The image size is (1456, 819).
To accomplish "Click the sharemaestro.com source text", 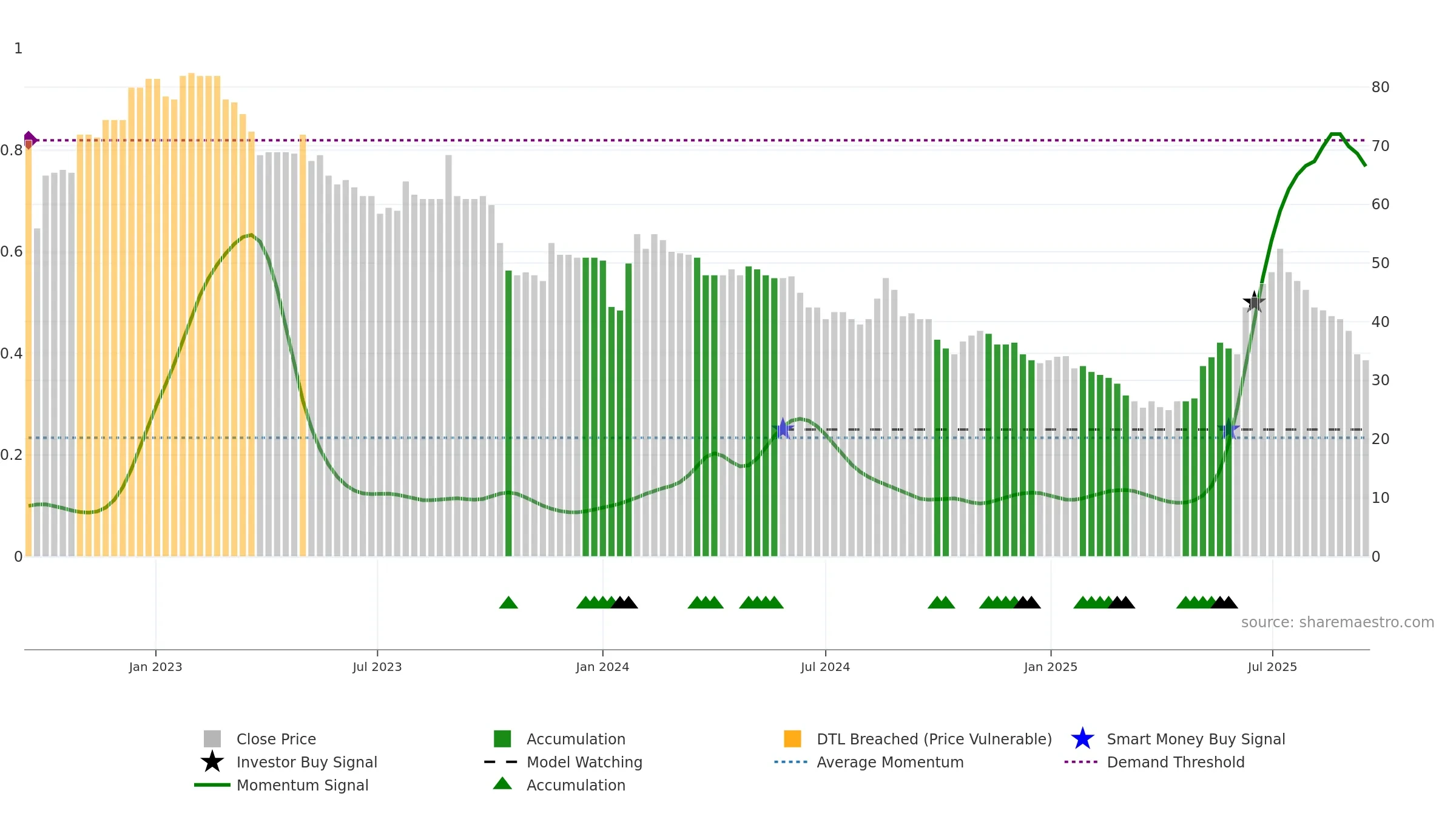I will point(1338,622).
